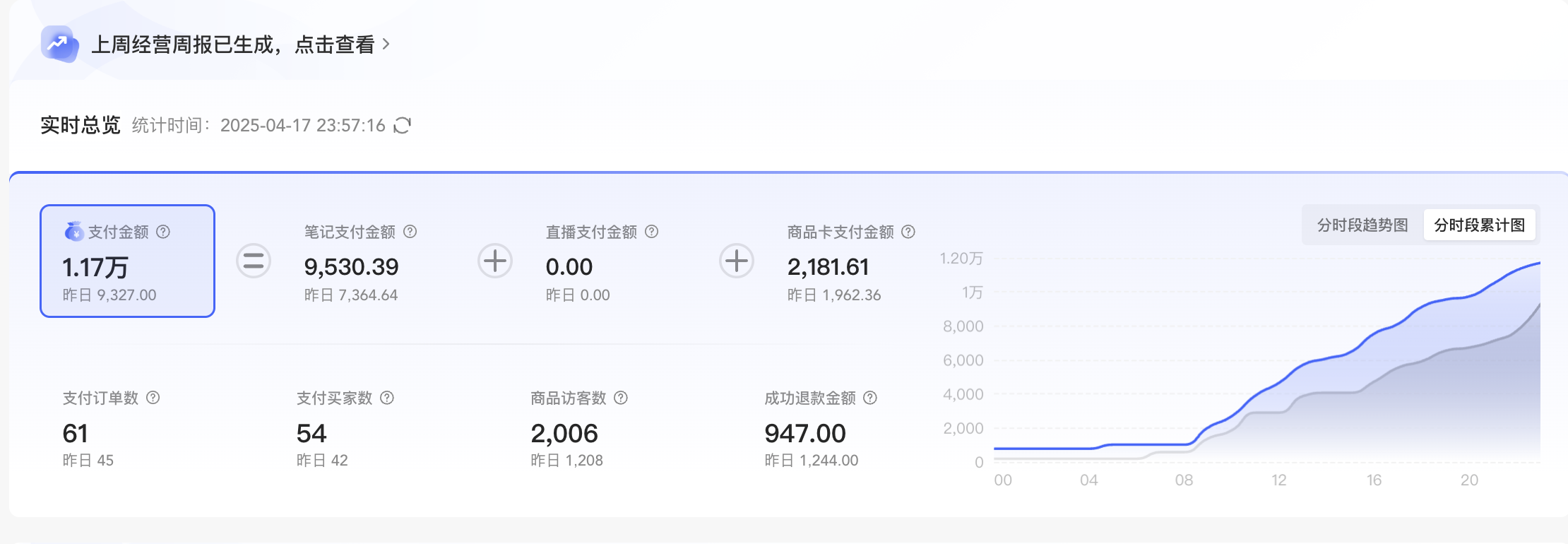Image resolution: width=1568 pixels, height=544 pixels.
Task: Select the 支付金额 metric card
Action: coord(127,261)
